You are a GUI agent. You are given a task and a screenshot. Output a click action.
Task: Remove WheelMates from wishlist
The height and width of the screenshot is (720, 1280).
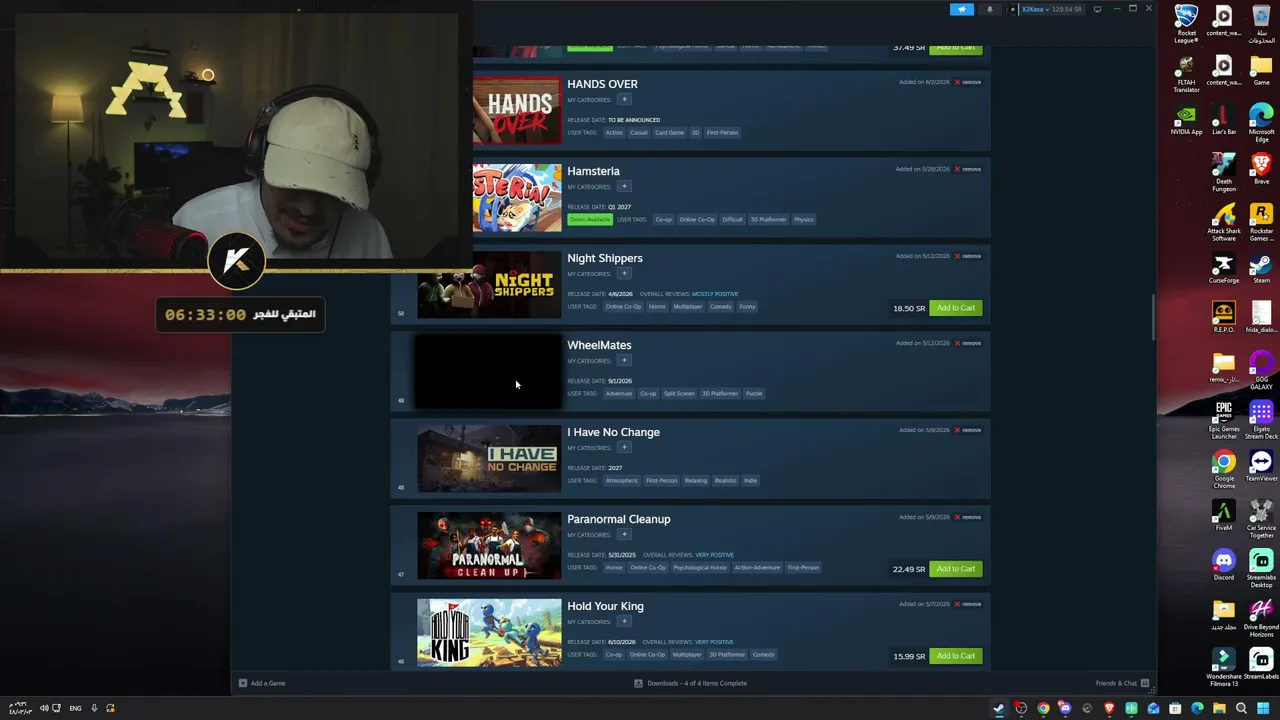pyautogui.click(x=968, y=343)
